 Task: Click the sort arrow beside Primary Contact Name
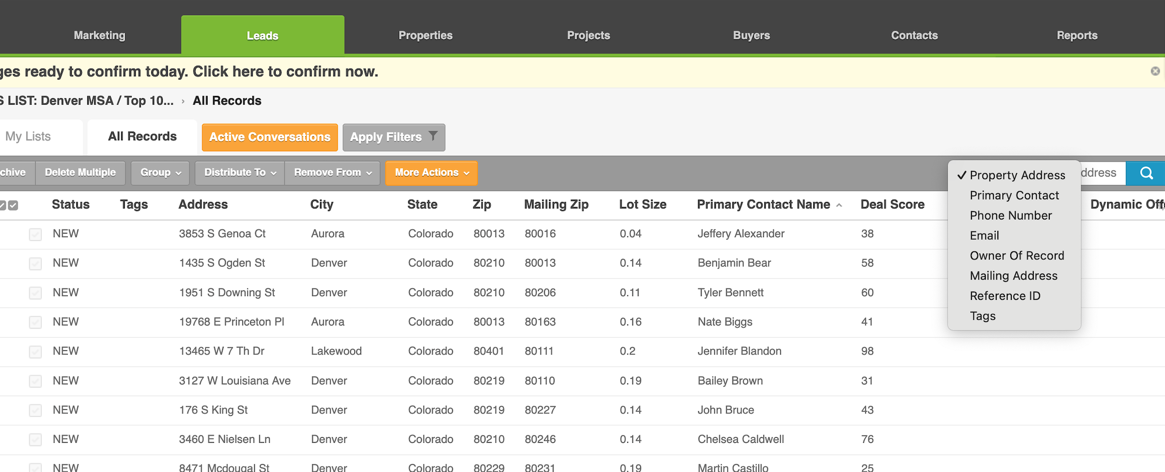tap(839, 205)
